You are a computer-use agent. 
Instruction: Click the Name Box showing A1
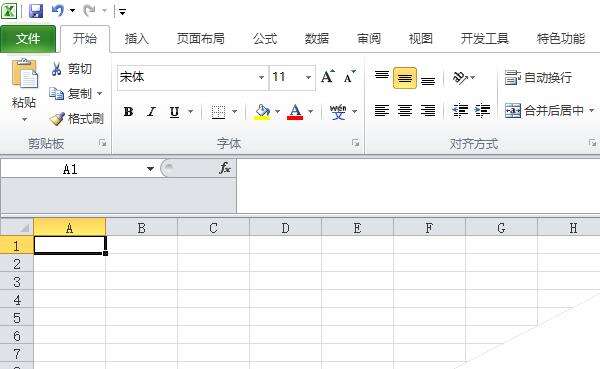click(x=71, y=169)
